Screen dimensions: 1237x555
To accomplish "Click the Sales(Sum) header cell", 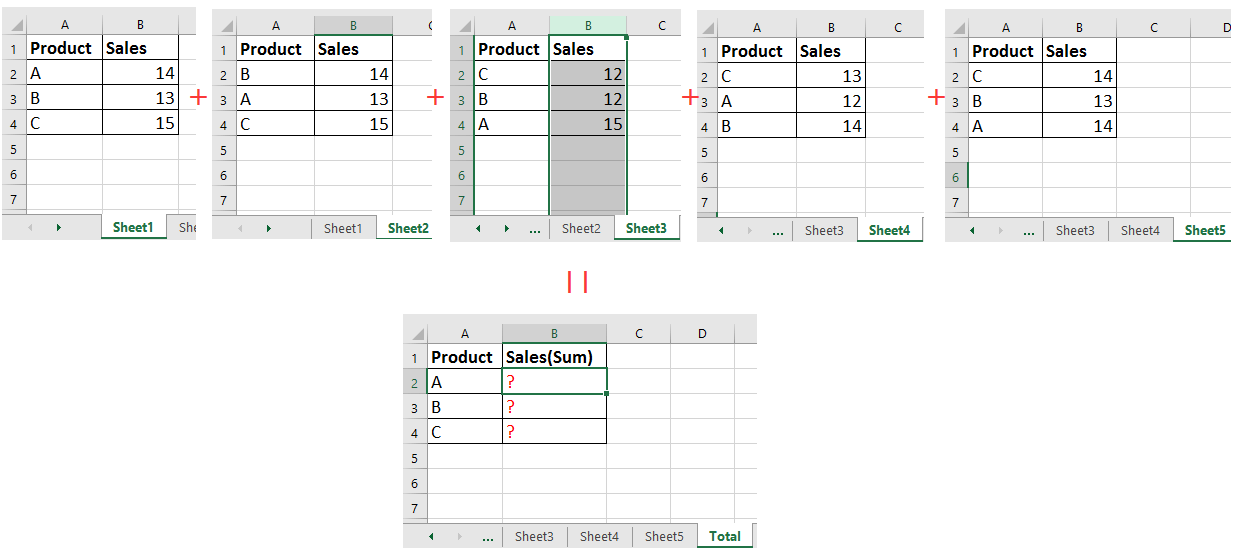I will 554,357.
